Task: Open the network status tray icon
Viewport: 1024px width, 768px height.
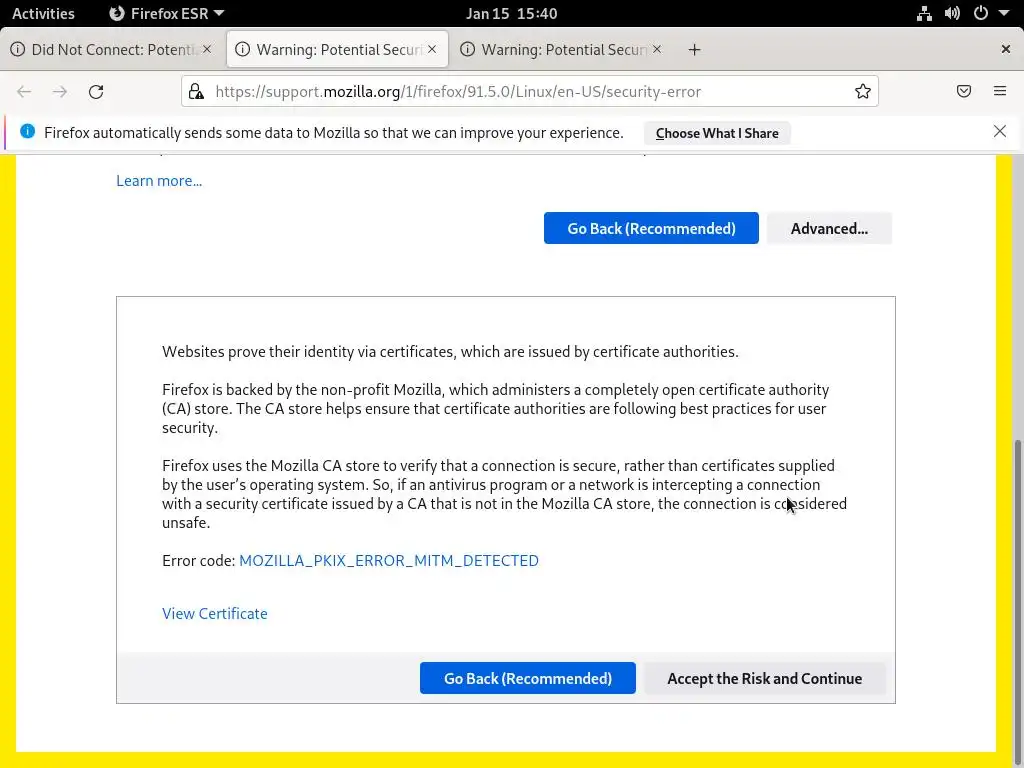Action: coord(924,13)
